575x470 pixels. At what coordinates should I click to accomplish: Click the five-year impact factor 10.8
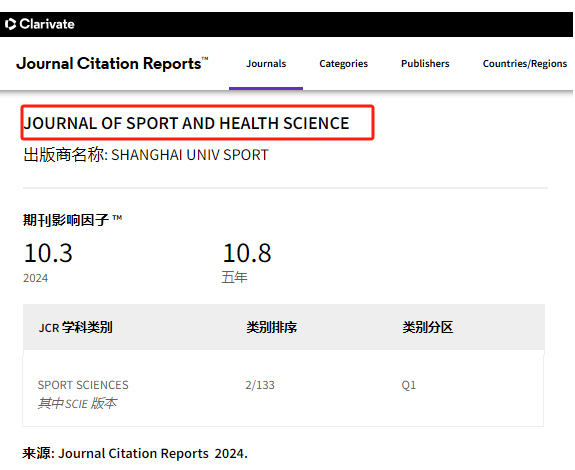tap(247, 253)
